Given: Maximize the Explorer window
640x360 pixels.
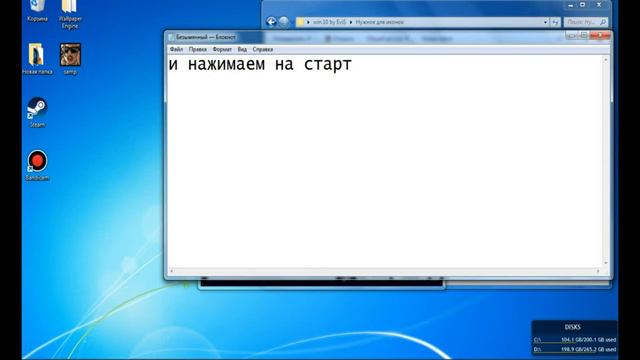Looking at the screenshot, I should click(583, 5).
